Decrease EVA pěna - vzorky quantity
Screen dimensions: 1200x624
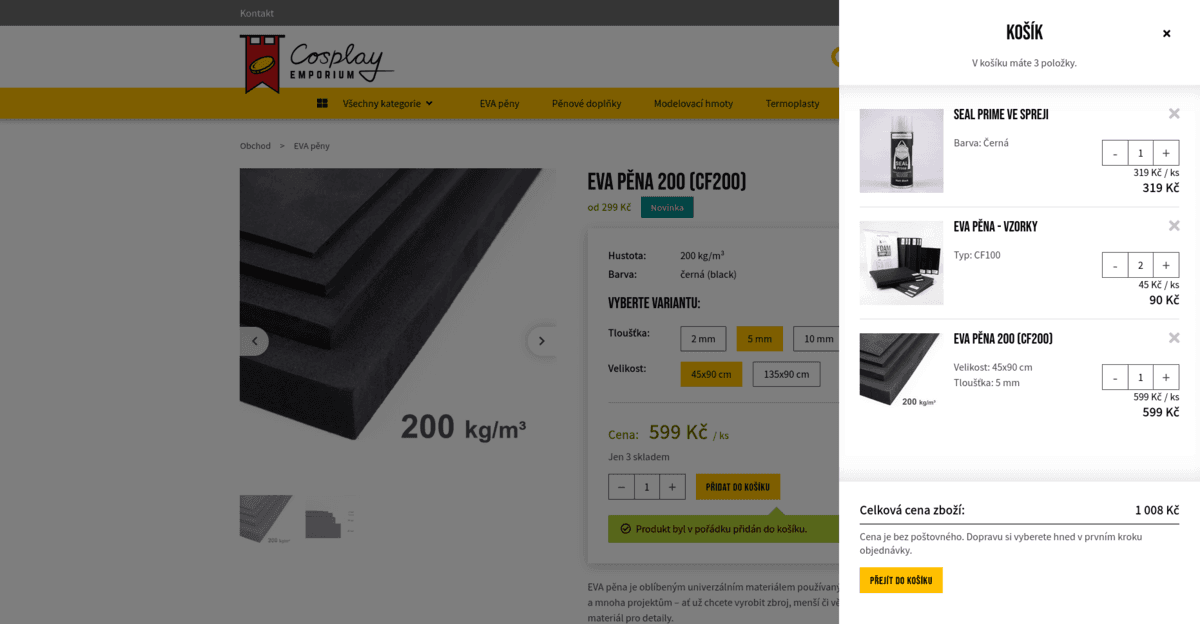(x=1115, y=265)
